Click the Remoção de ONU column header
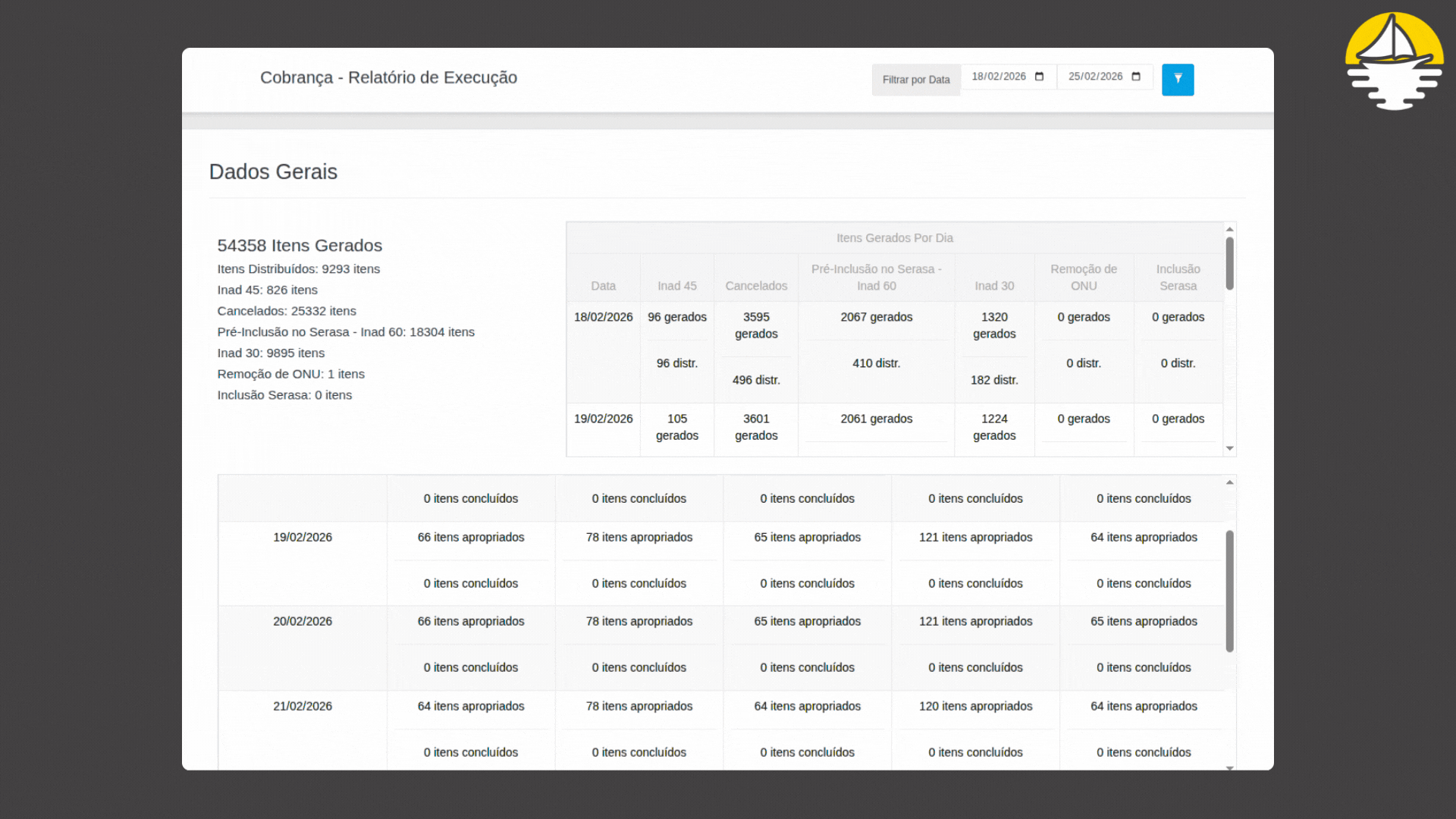Image resolution: width=1456 pixels, height=819 pixels. (1084, 277)
